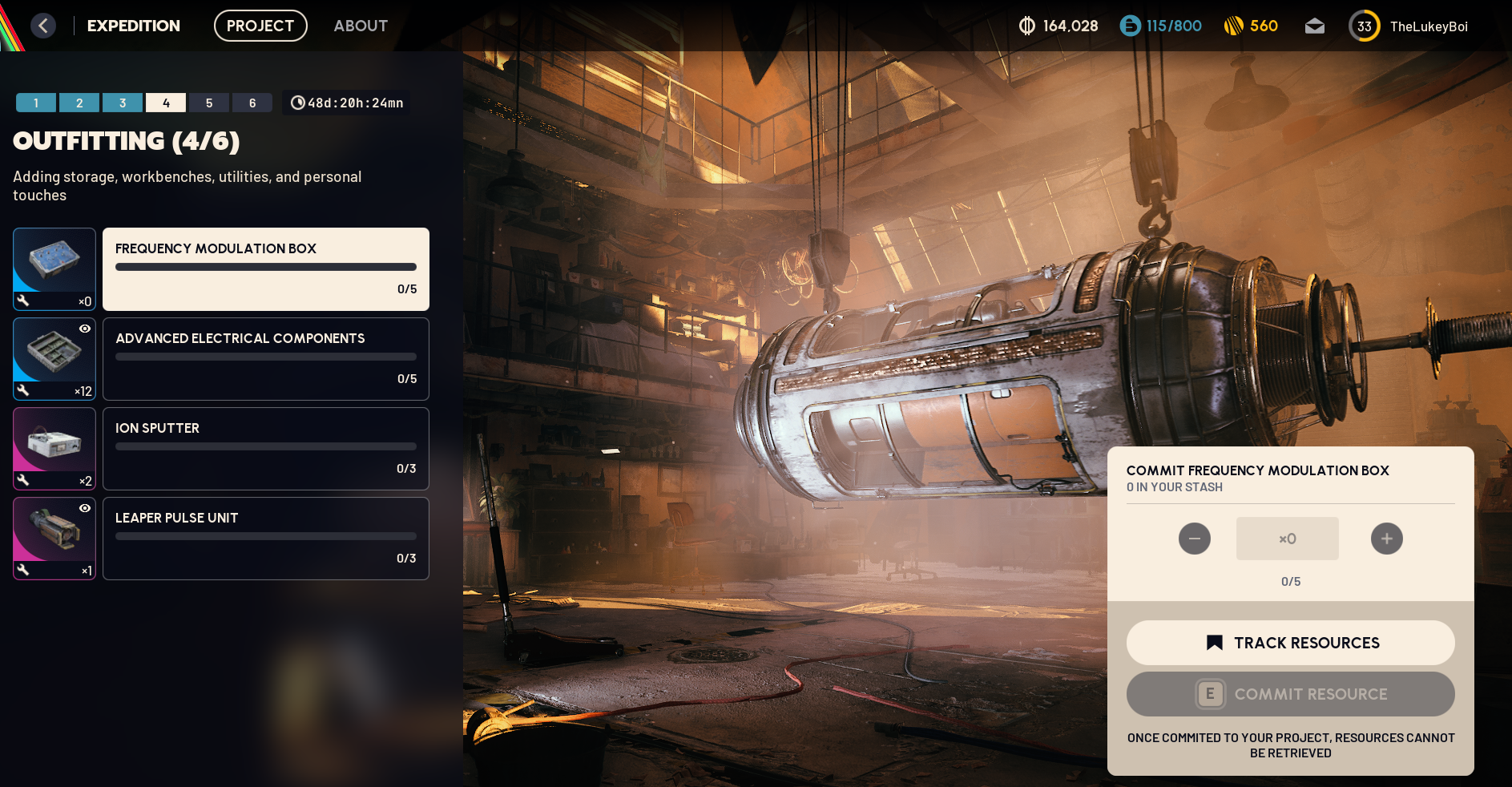Select project stage 3
This screenshot has height=787, width=1512.
coord(123,103)
